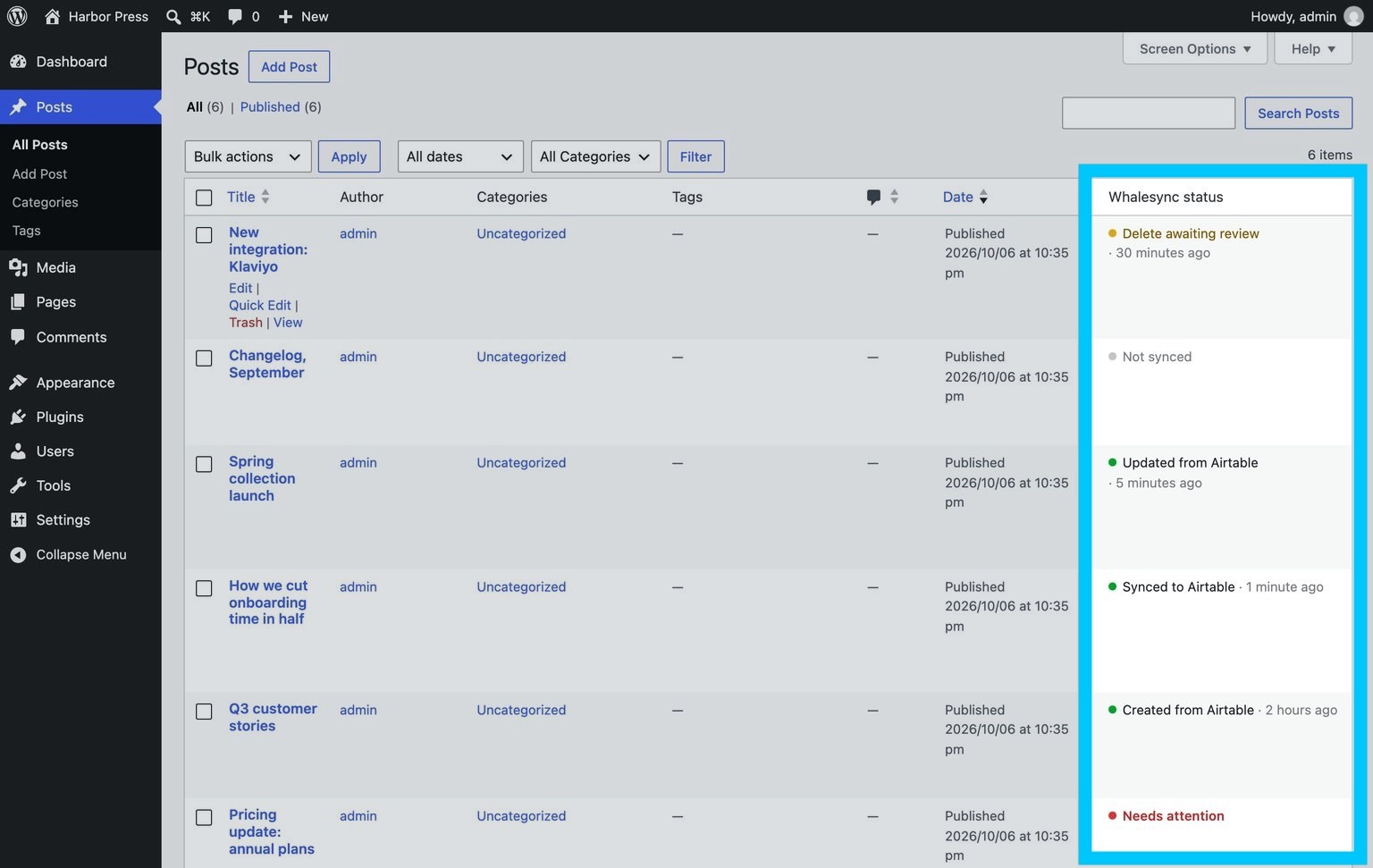Open Add Post in sidebar submenu
Image resolution: width=1373 pixels, height=868 pixels.
coord(40,174)
